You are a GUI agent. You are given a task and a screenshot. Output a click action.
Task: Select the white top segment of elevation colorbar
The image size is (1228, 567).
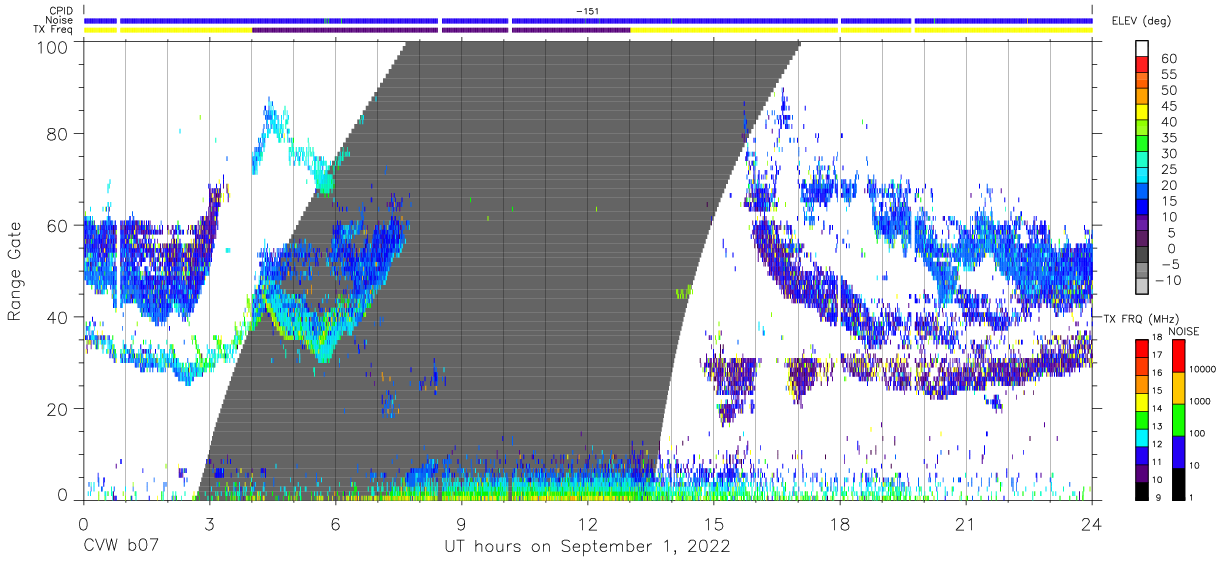click(1143, 46)
